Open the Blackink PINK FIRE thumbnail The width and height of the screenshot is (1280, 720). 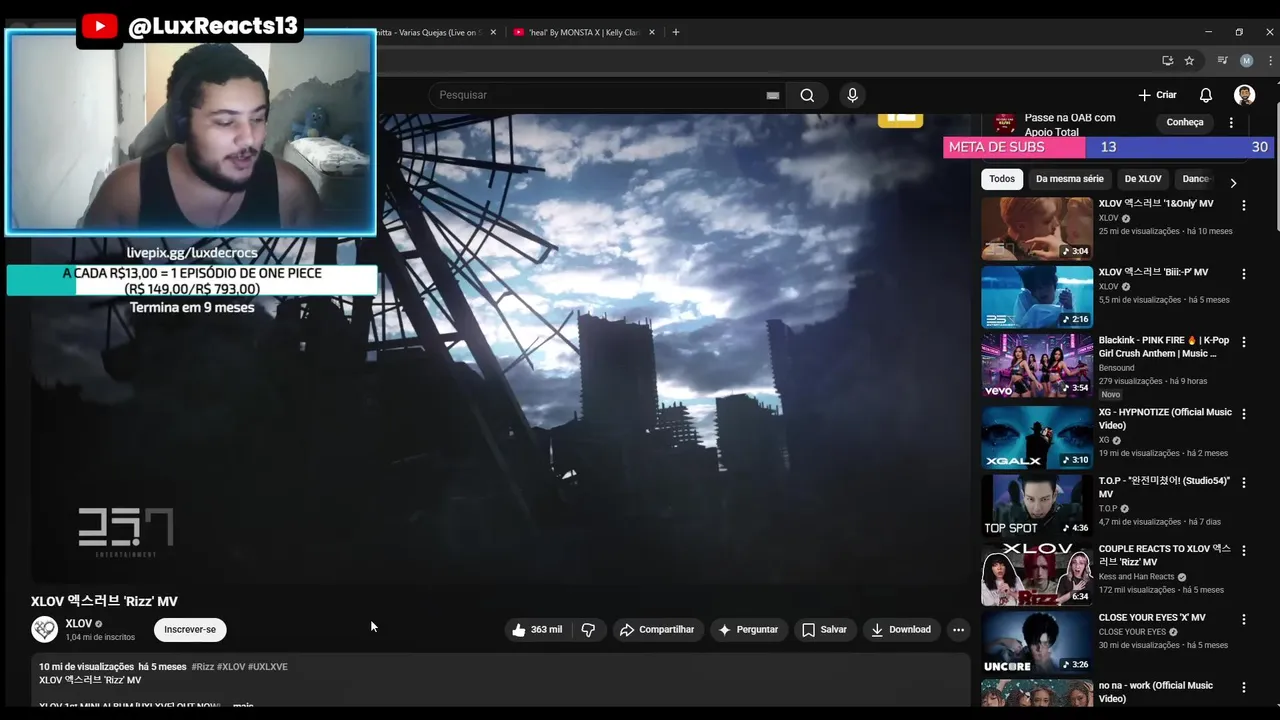click(1037, 365)
